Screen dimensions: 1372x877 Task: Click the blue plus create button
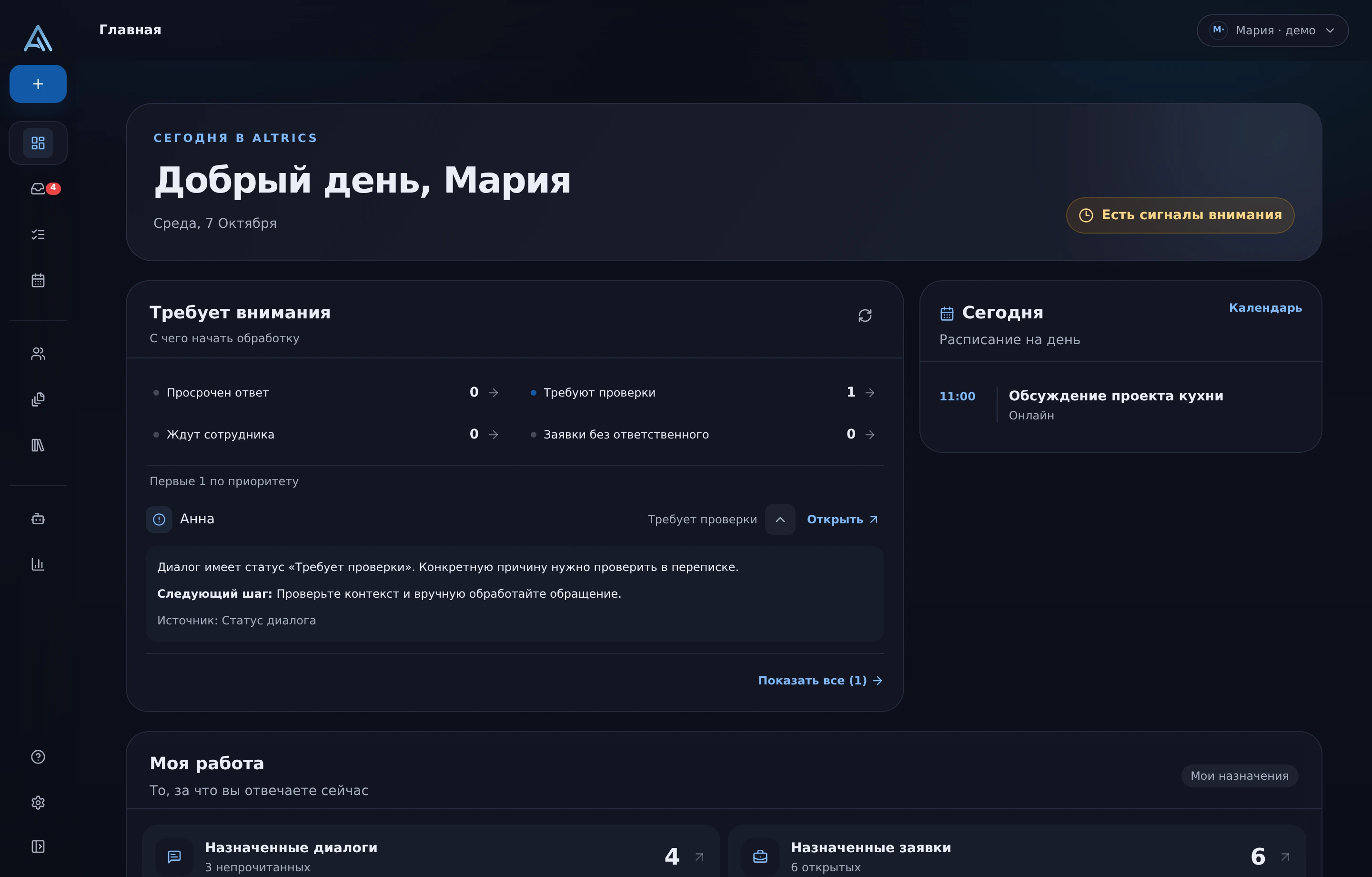pos(38,84)
